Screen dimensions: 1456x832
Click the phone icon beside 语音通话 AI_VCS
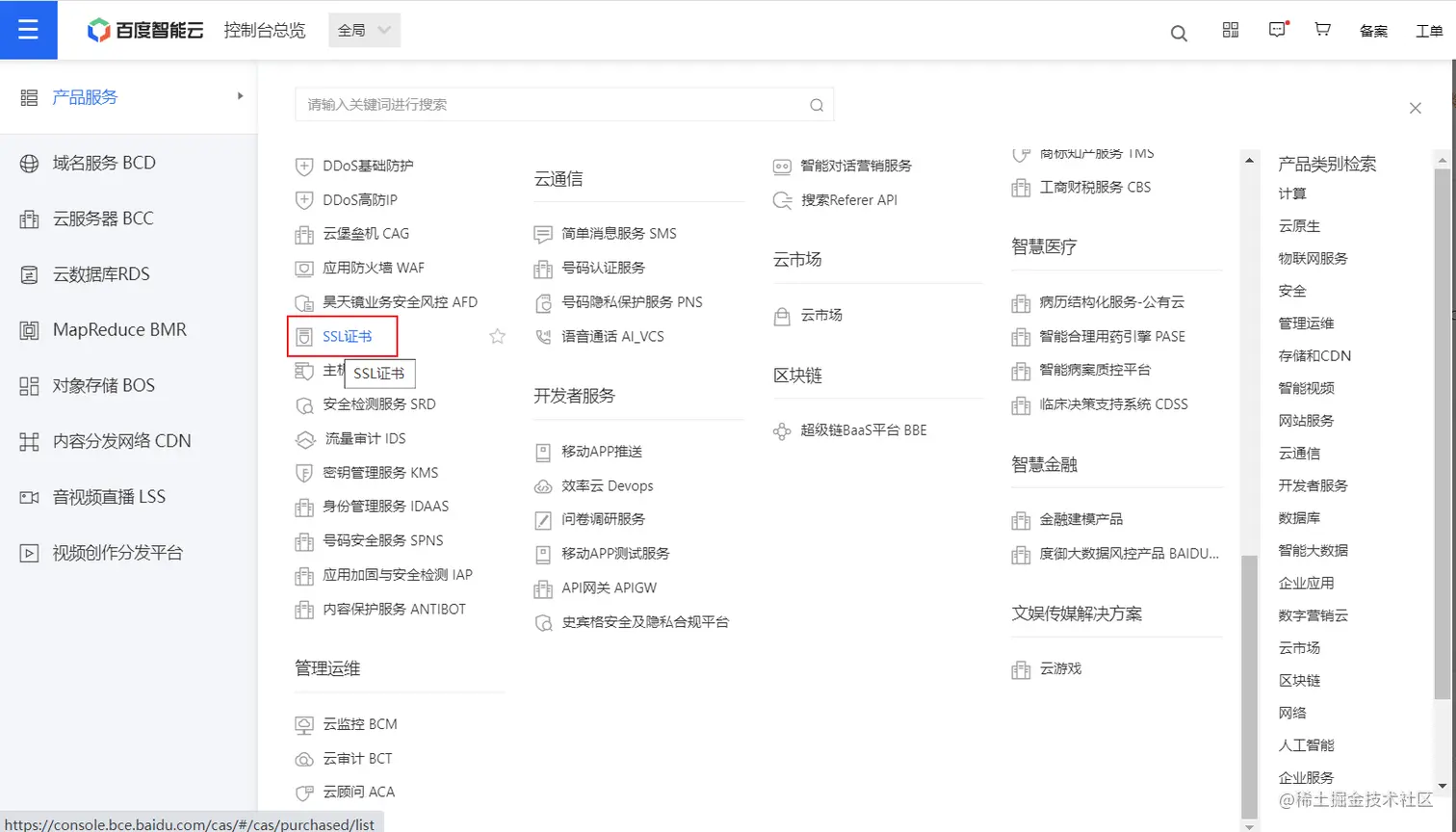pyautogui.click(x=543, y=337)
